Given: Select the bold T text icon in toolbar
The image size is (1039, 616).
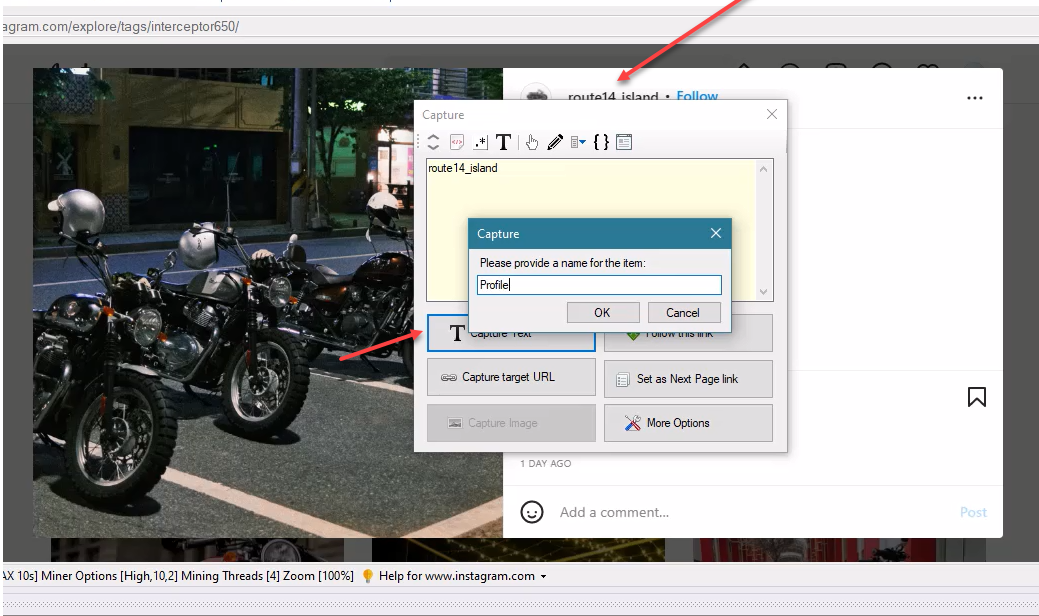Looking at the screenshot, I should tap(504, 143).
